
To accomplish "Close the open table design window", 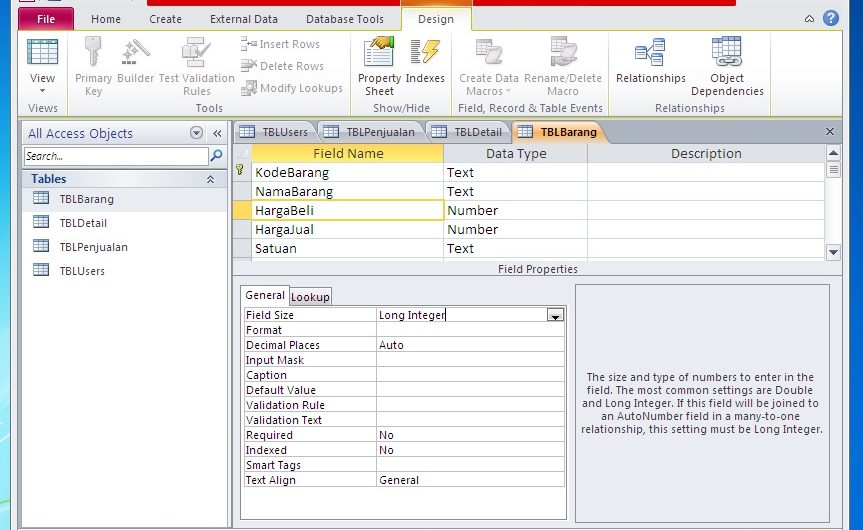I will click(829, 132).
